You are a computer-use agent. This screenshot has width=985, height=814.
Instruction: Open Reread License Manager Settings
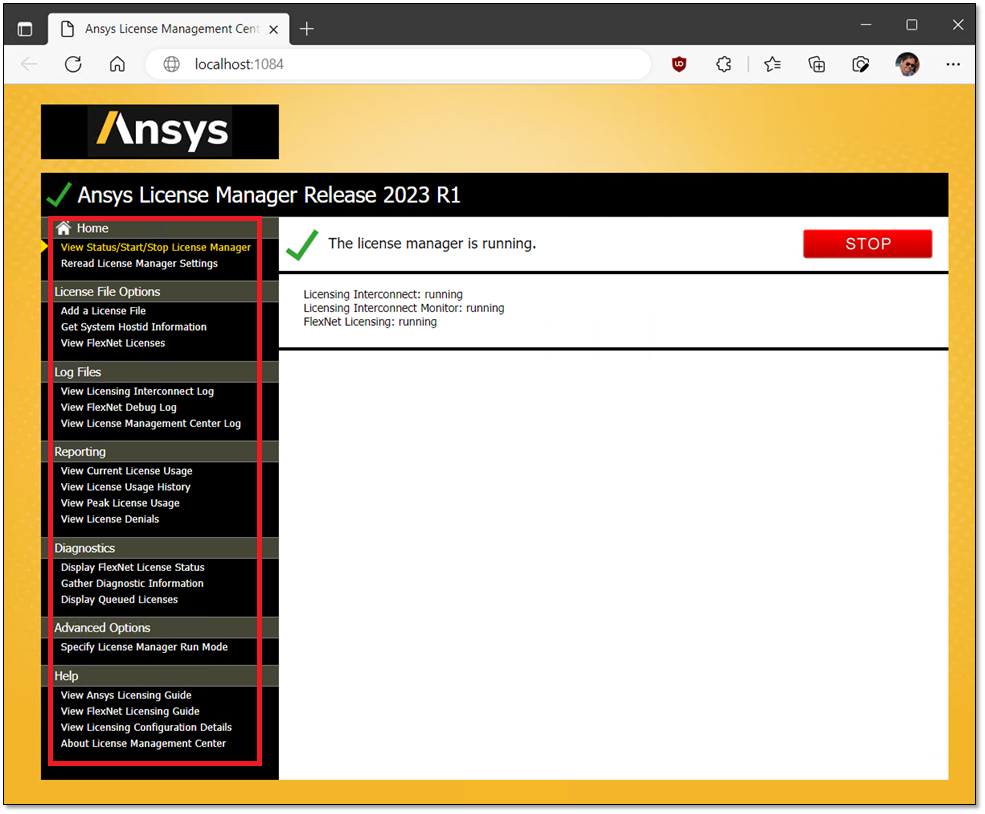point(139,264)
